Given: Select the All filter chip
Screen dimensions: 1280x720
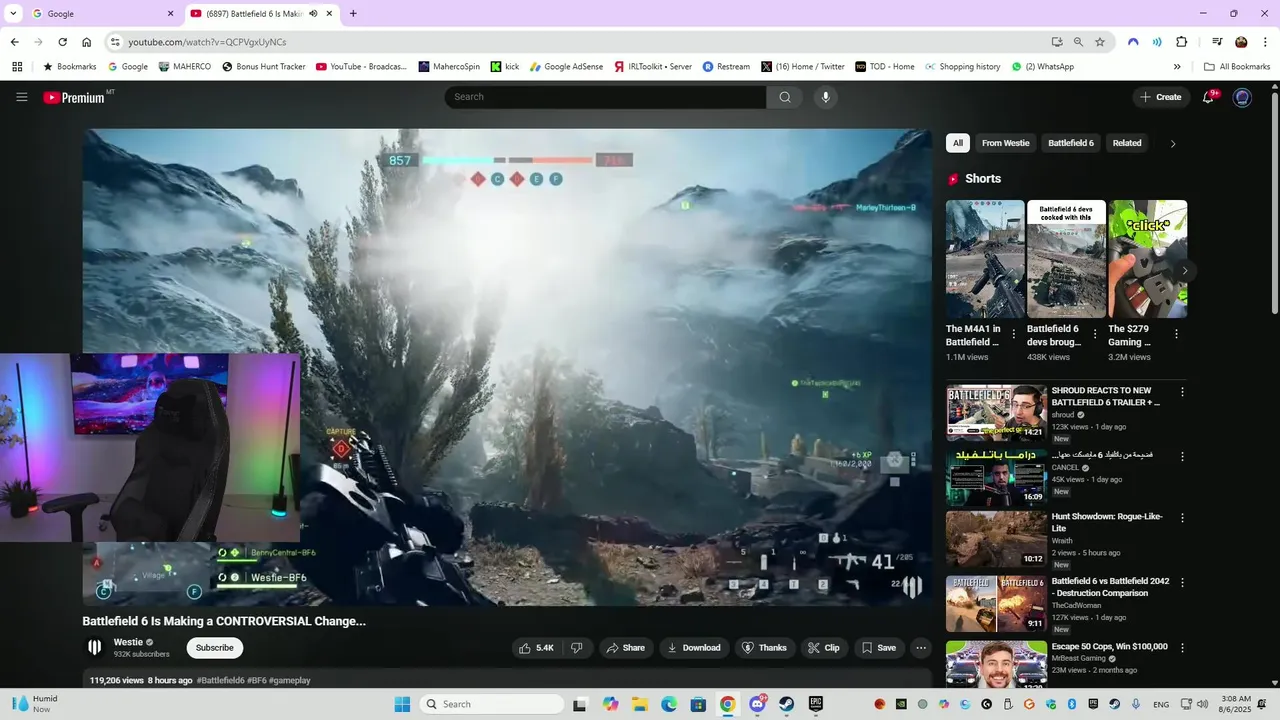Looking at the screenshot, I should (958, 143).
